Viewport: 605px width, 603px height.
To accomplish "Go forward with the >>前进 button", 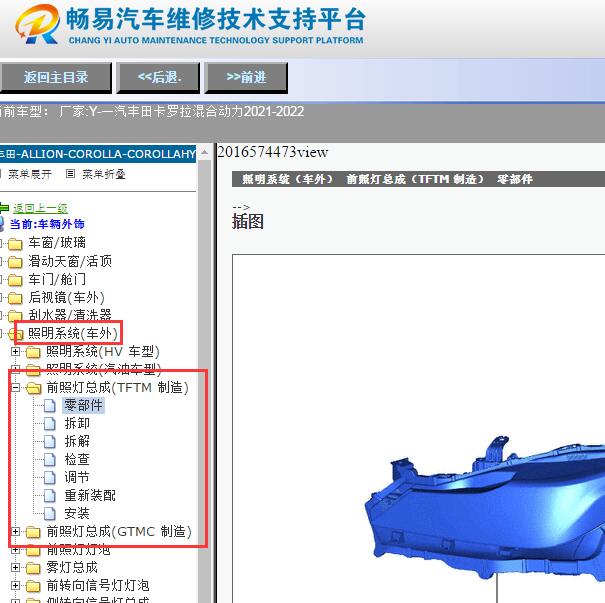I will (x=246, y=78).
